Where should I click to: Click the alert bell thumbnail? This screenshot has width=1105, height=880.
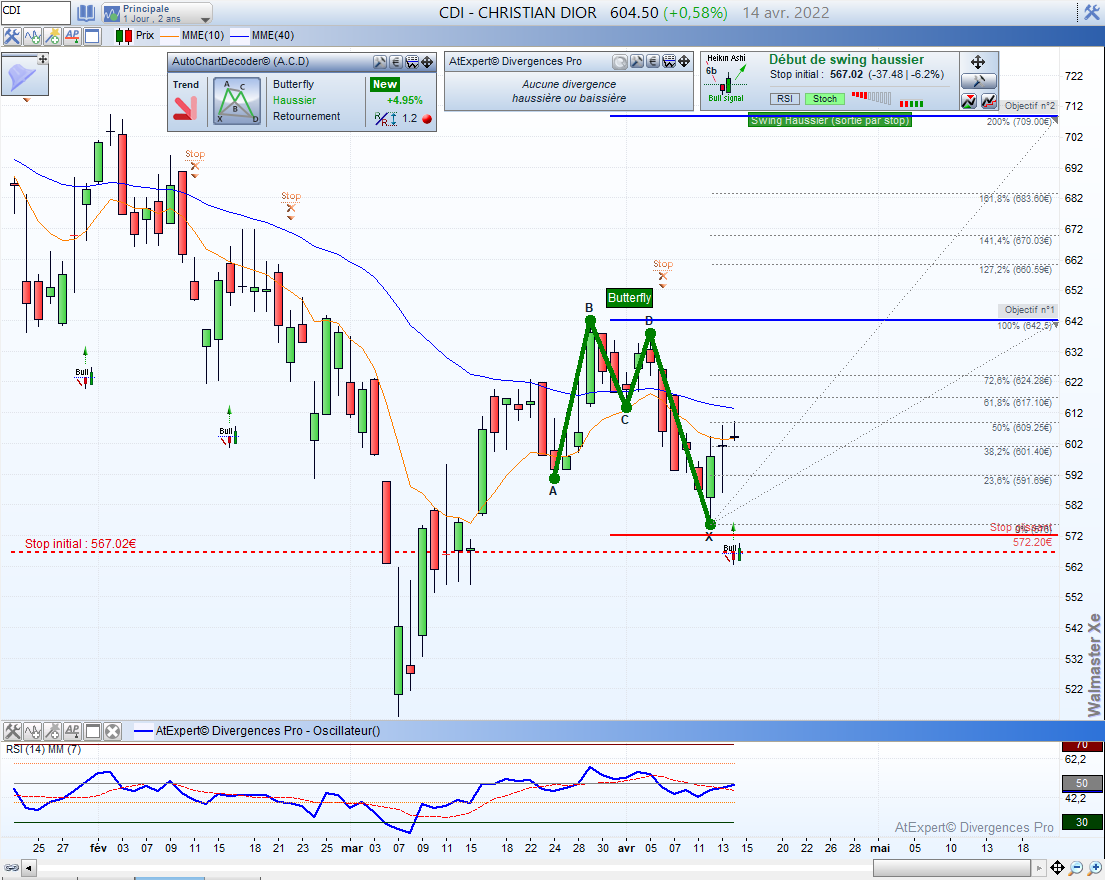coord(24,77)
